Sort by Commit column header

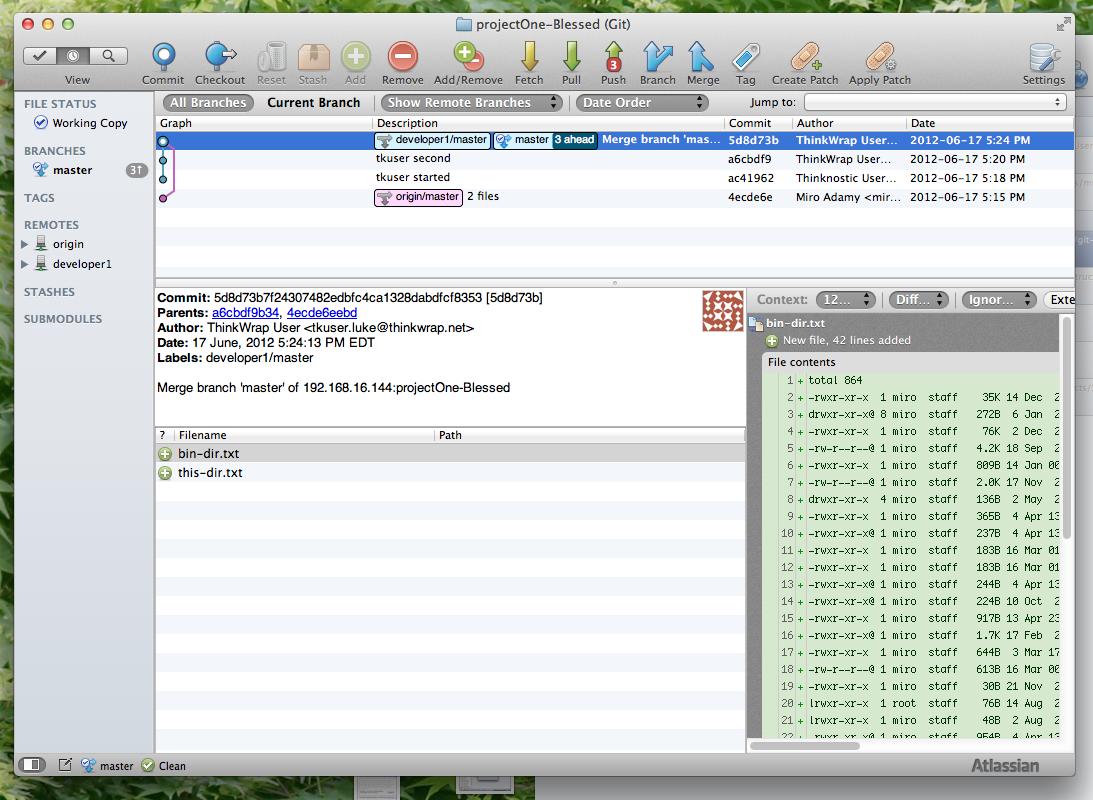tap(758, 123)
